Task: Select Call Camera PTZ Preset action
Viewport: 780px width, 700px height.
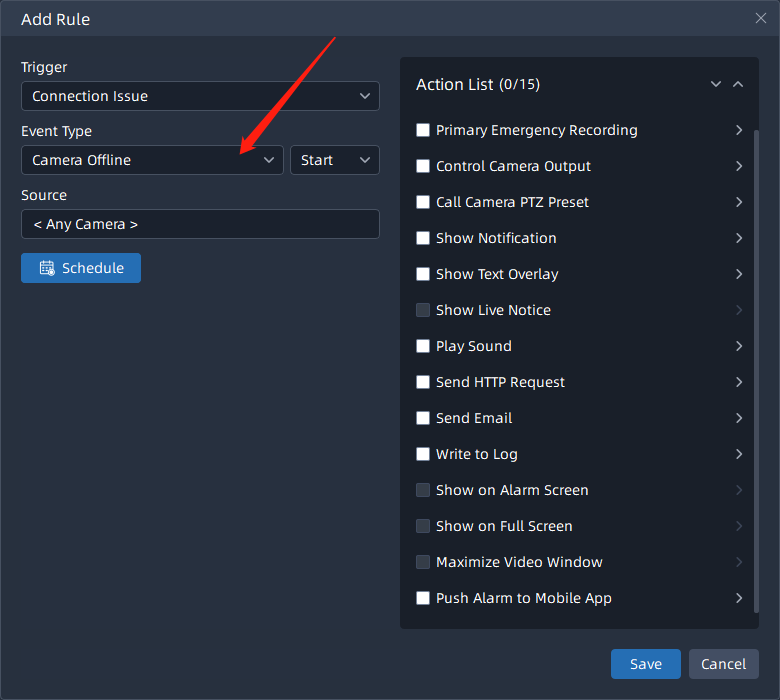Action: [x=423, y=202]
